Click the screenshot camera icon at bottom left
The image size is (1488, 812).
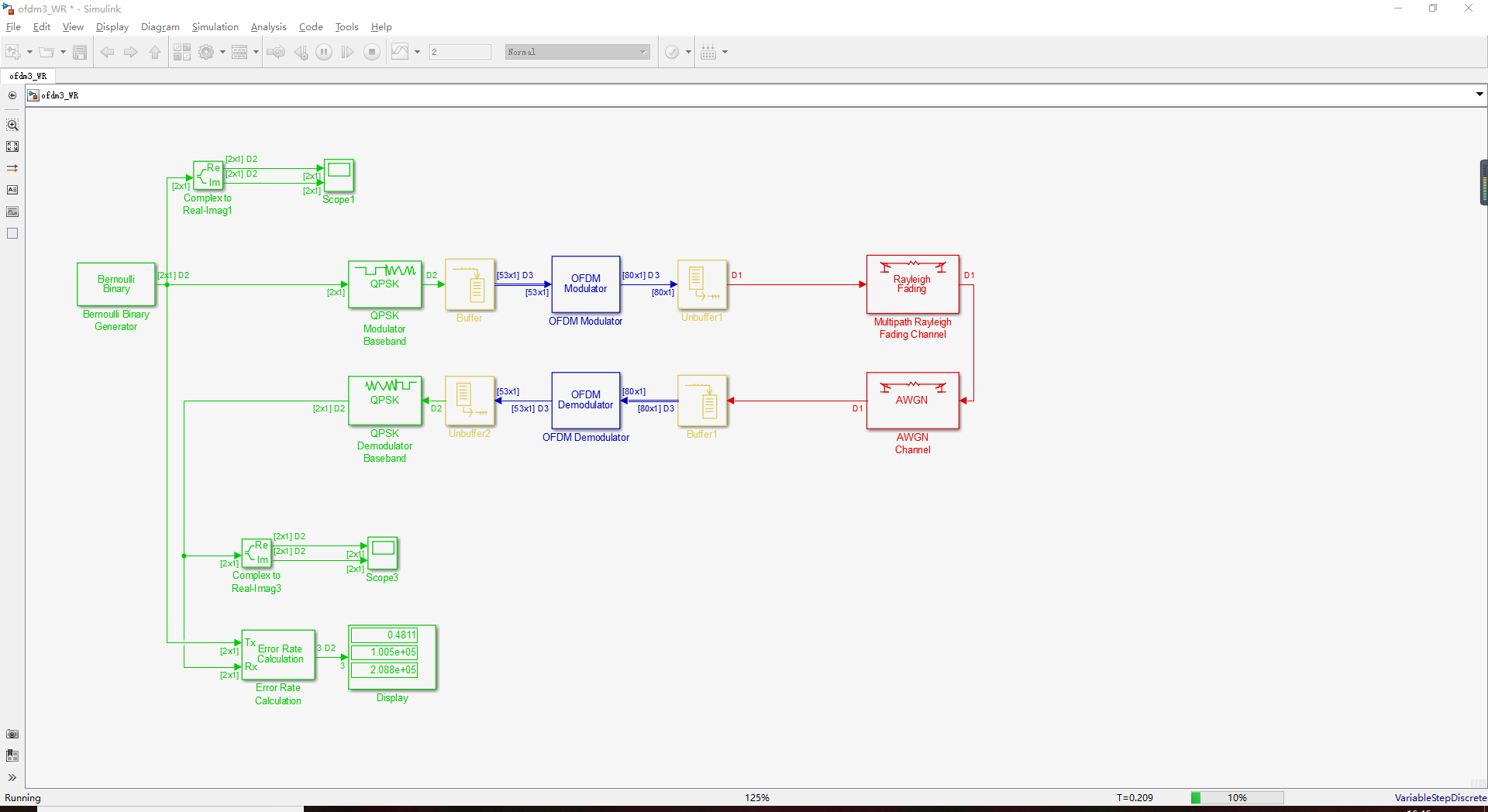[12, 734]
